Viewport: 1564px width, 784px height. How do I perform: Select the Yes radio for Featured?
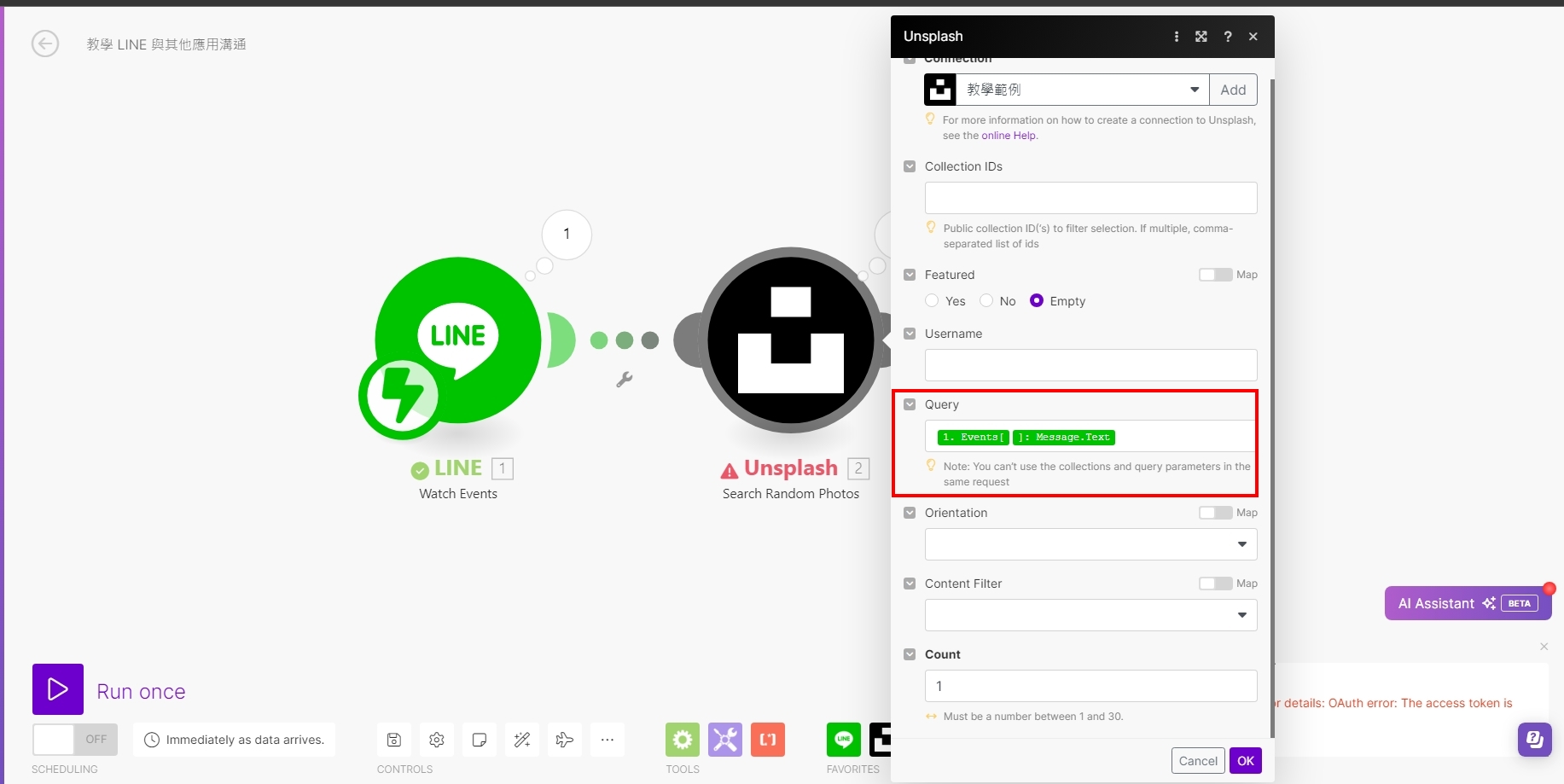coord(933,301)
